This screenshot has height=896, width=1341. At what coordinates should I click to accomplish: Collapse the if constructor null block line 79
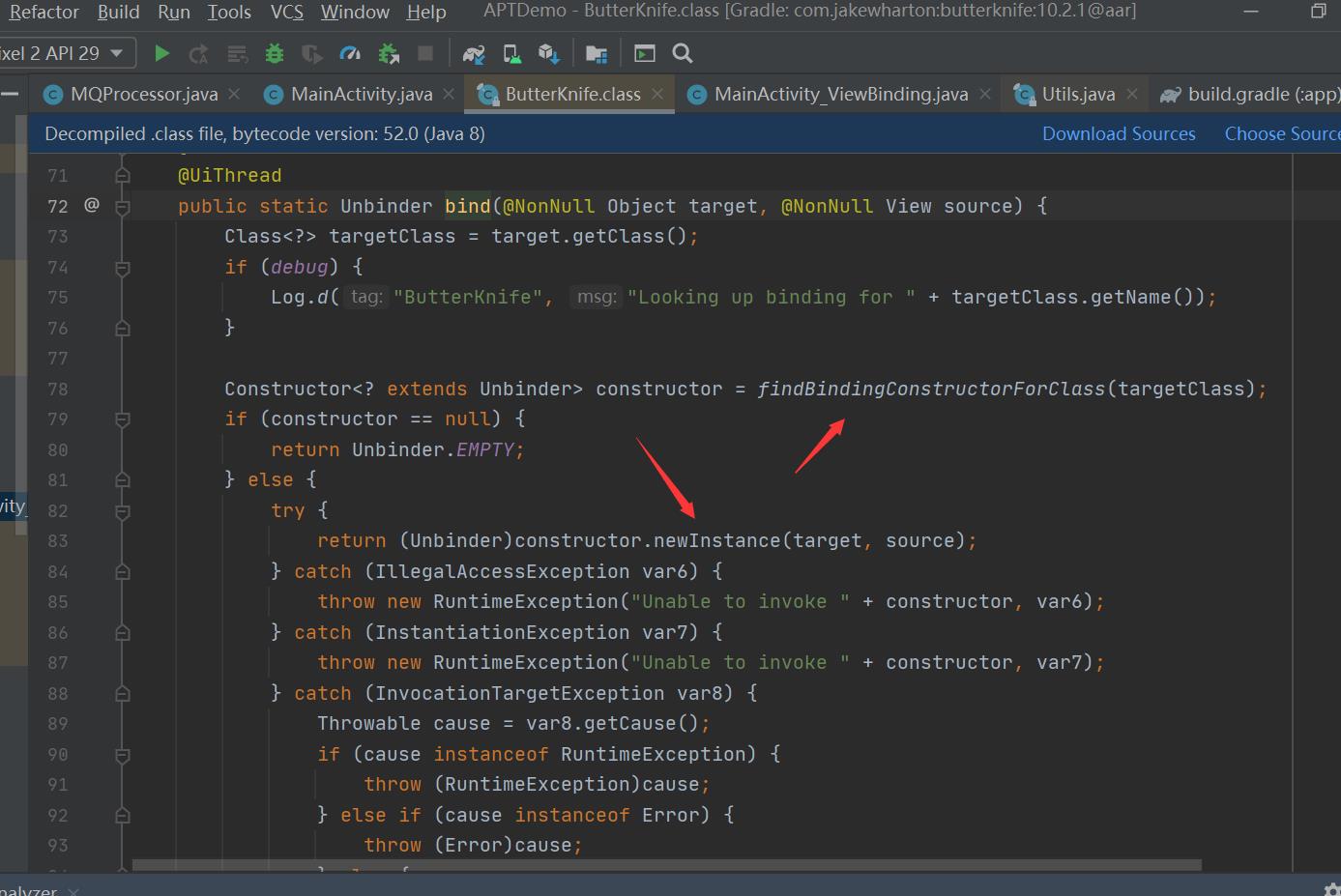tap(123, 419)
